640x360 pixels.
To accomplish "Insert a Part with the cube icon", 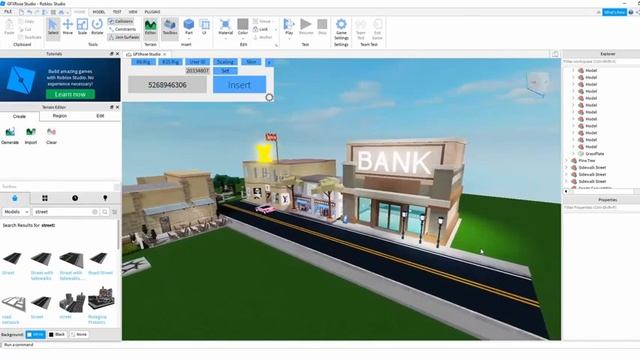I will (x=189, y=24).
